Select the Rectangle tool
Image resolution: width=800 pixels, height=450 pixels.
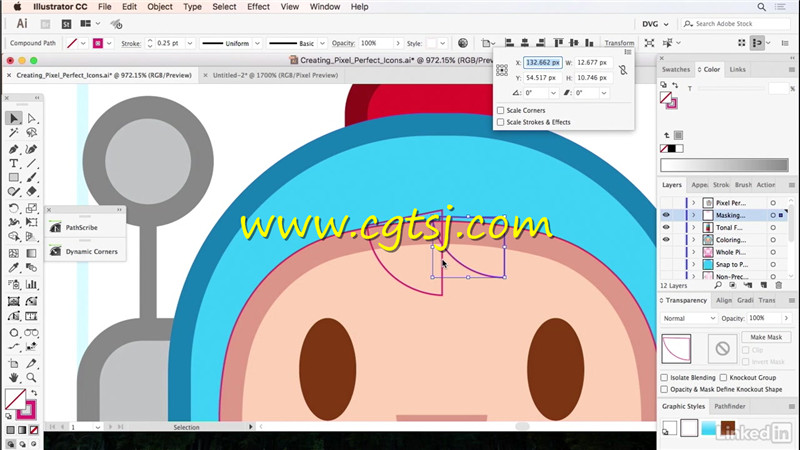(14, 178)
